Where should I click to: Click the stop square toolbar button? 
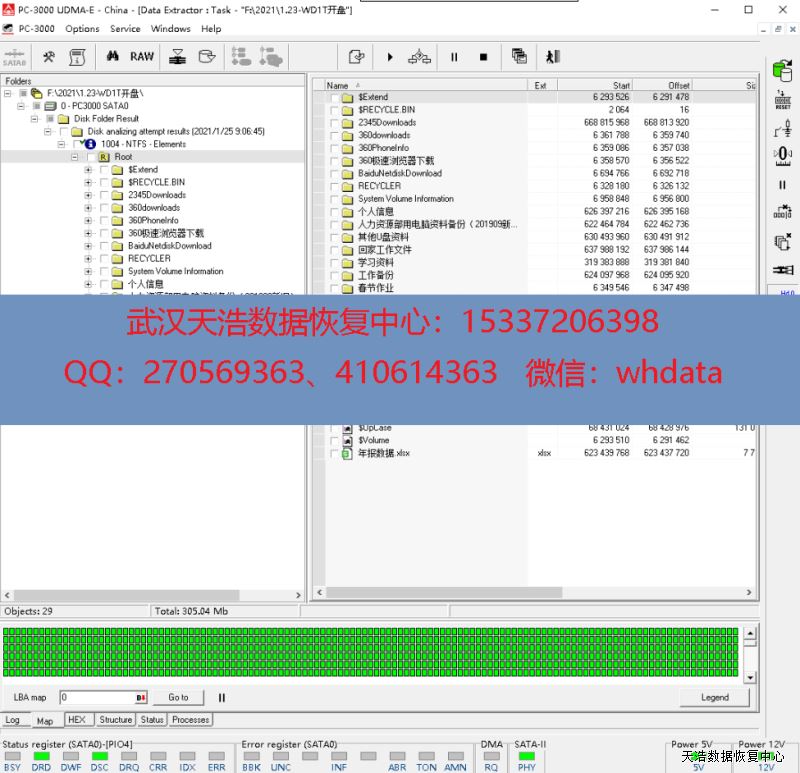(483, 57)
